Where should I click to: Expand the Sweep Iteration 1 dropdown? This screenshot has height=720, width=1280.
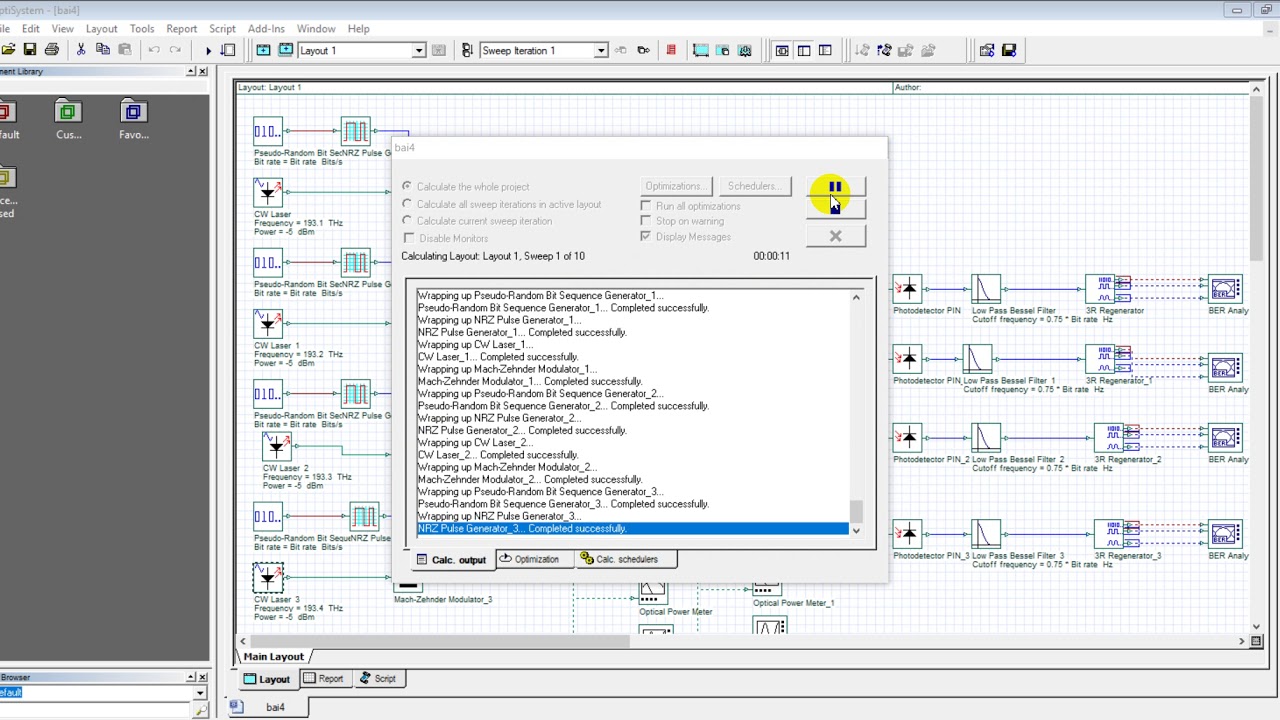point(600,50)
